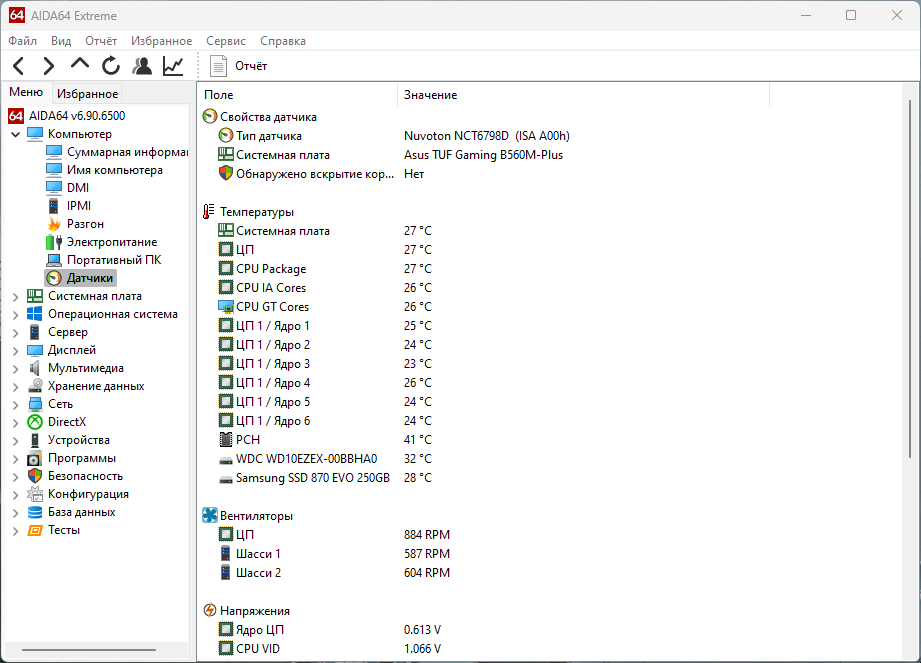921x663 pixels.
Task: Select the AIDA64 v6.90.6500 root icon
Action: (16, 116)
